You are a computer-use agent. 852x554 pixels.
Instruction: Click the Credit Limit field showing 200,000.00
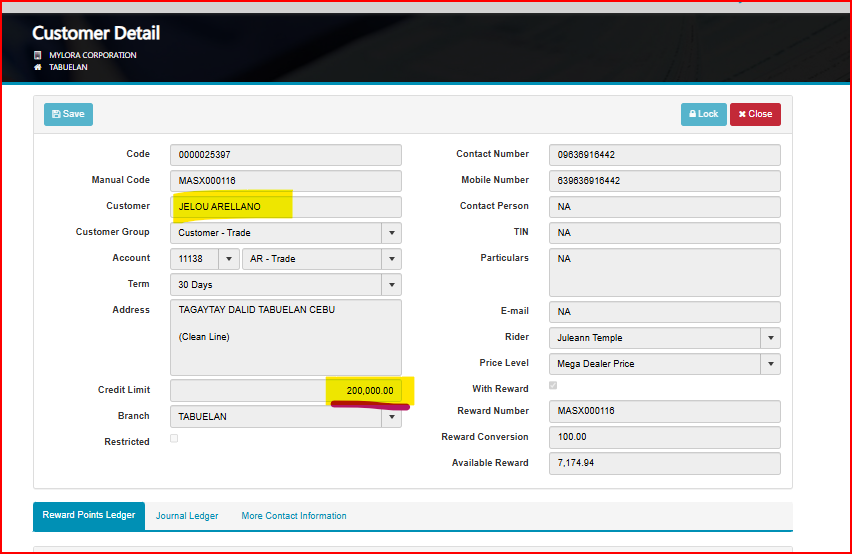point(285,390)
